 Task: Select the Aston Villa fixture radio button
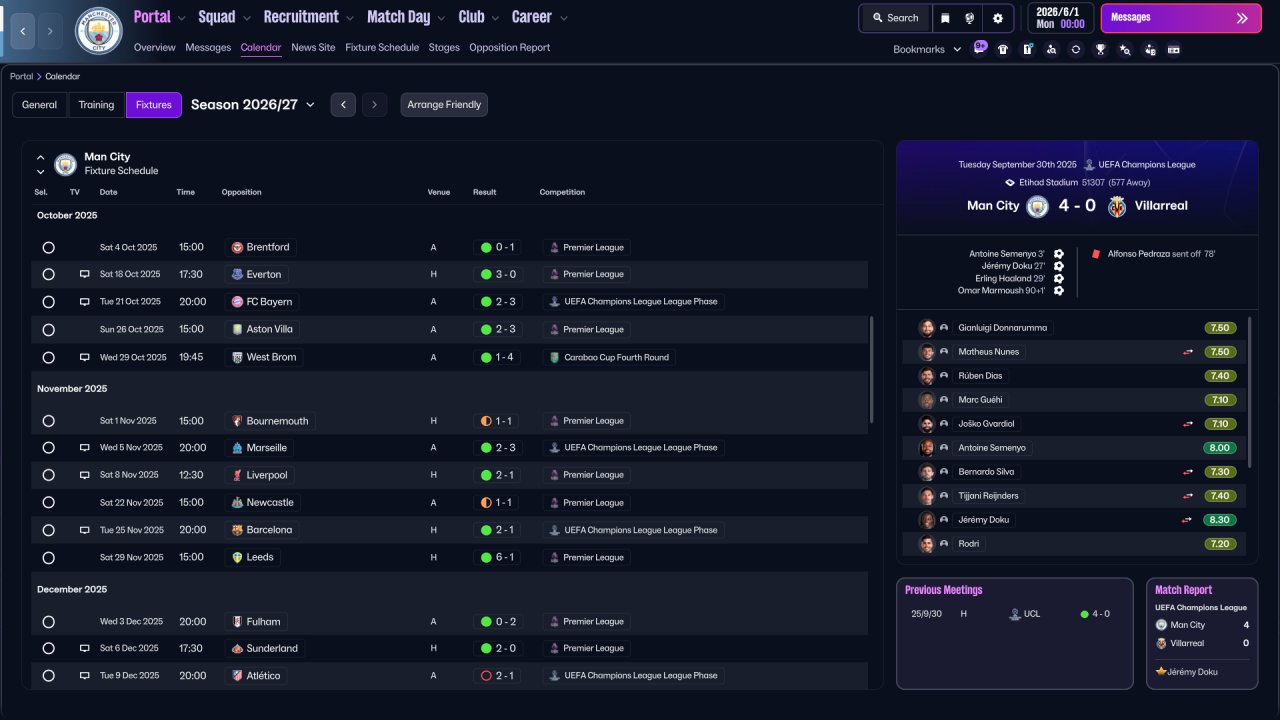pos(48,329)
